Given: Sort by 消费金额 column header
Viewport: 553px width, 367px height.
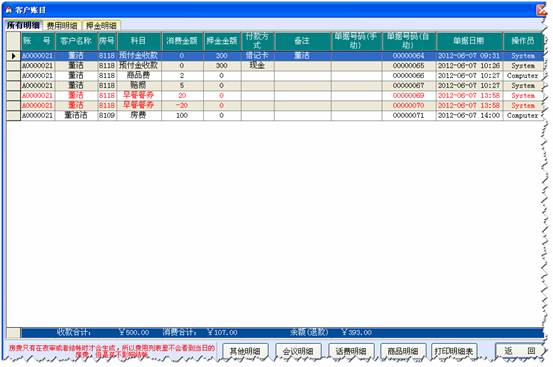Looking at the screenshot, I should pyautogui.click(x=182, y=41).
